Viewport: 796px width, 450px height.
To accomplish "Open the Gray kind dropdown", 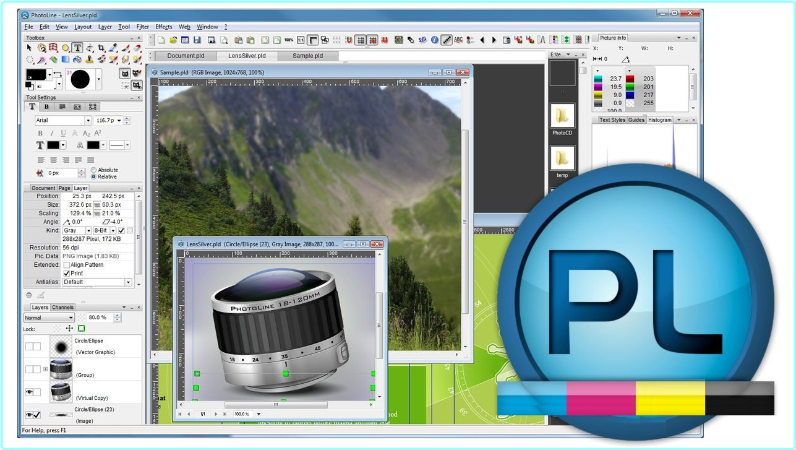I will point(88,231).
